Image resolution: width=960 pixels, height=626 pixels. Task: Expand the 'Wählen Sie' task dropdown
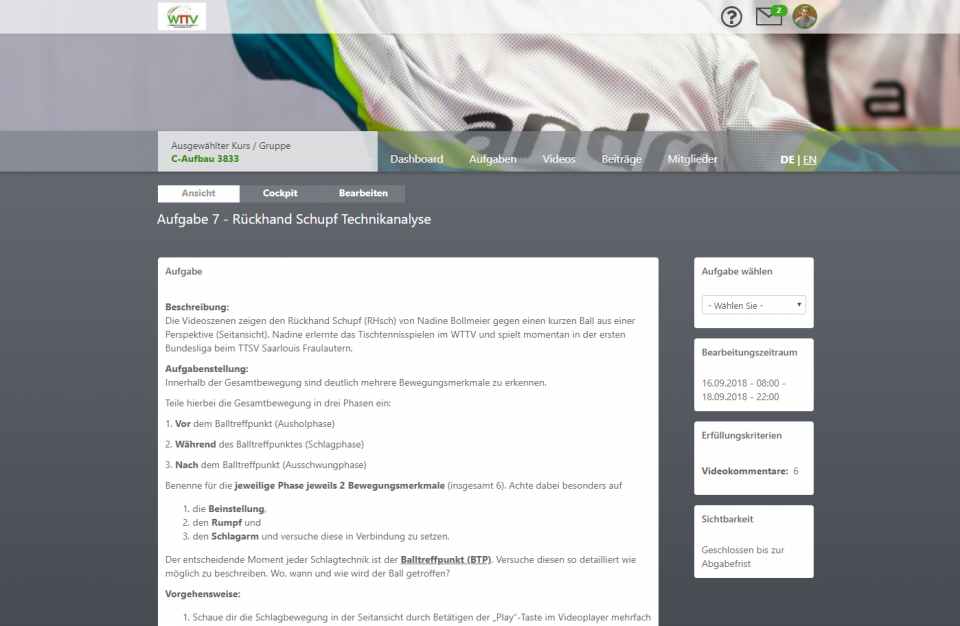[x=754, y=305]
